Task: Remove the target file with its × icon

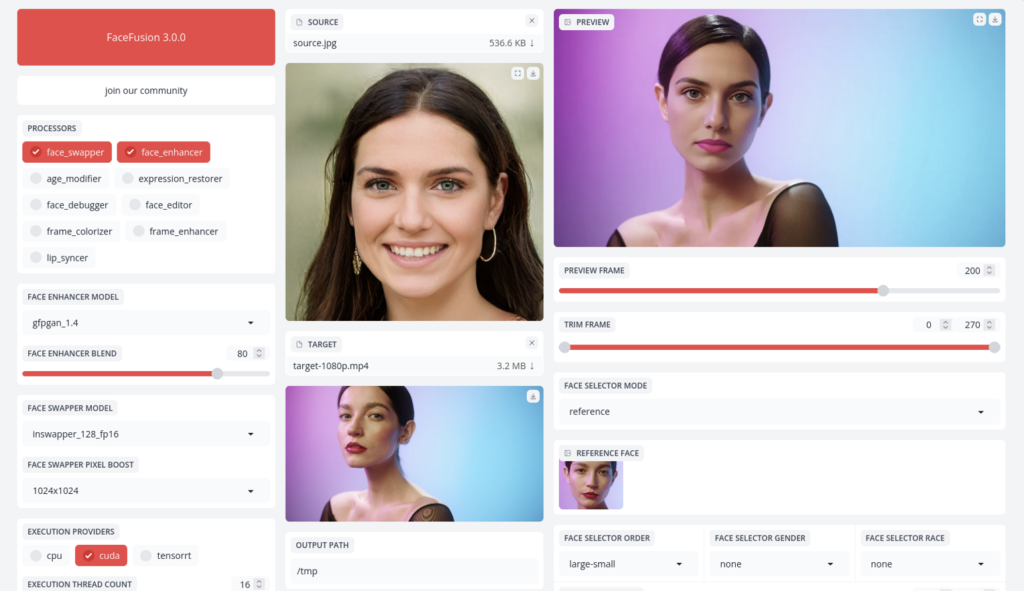Action: tap(532, 342)
